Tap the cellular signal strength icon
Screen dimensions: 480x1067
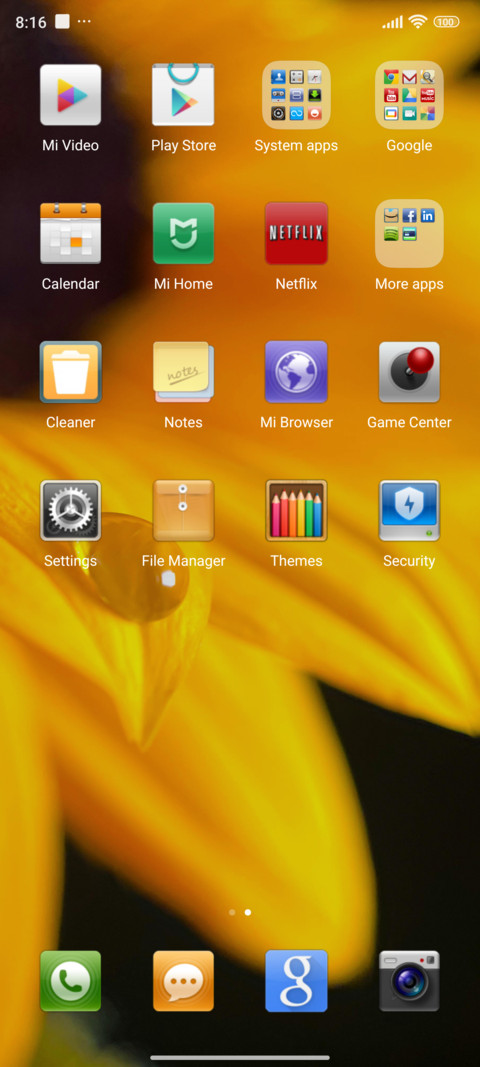click(392, 22)
